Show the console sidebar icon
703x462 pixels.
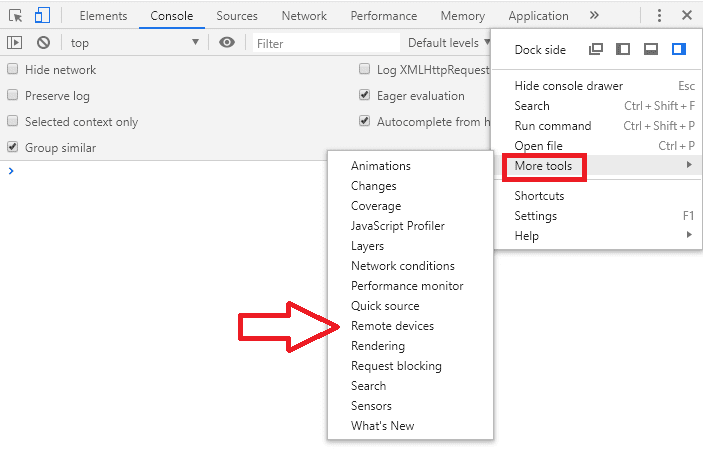14,43
